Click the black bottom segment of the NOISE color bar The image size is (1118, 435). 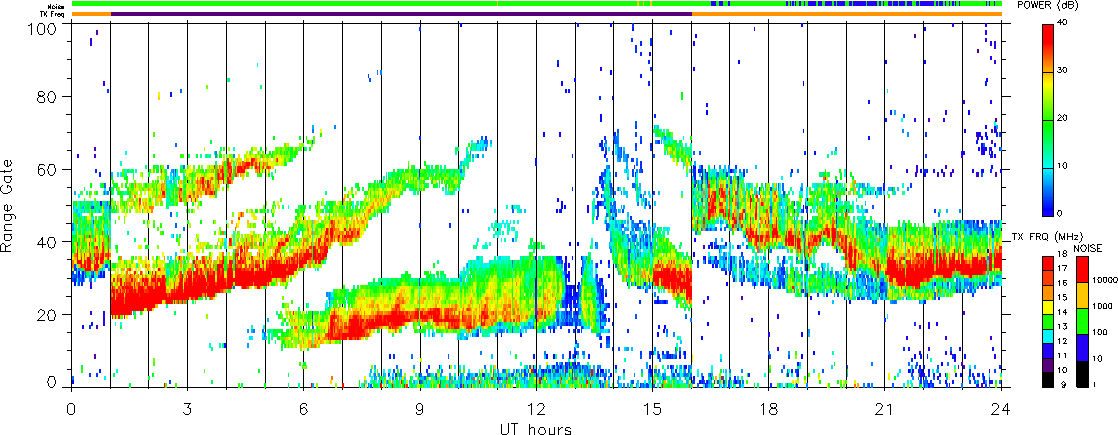coord(1082,374)
